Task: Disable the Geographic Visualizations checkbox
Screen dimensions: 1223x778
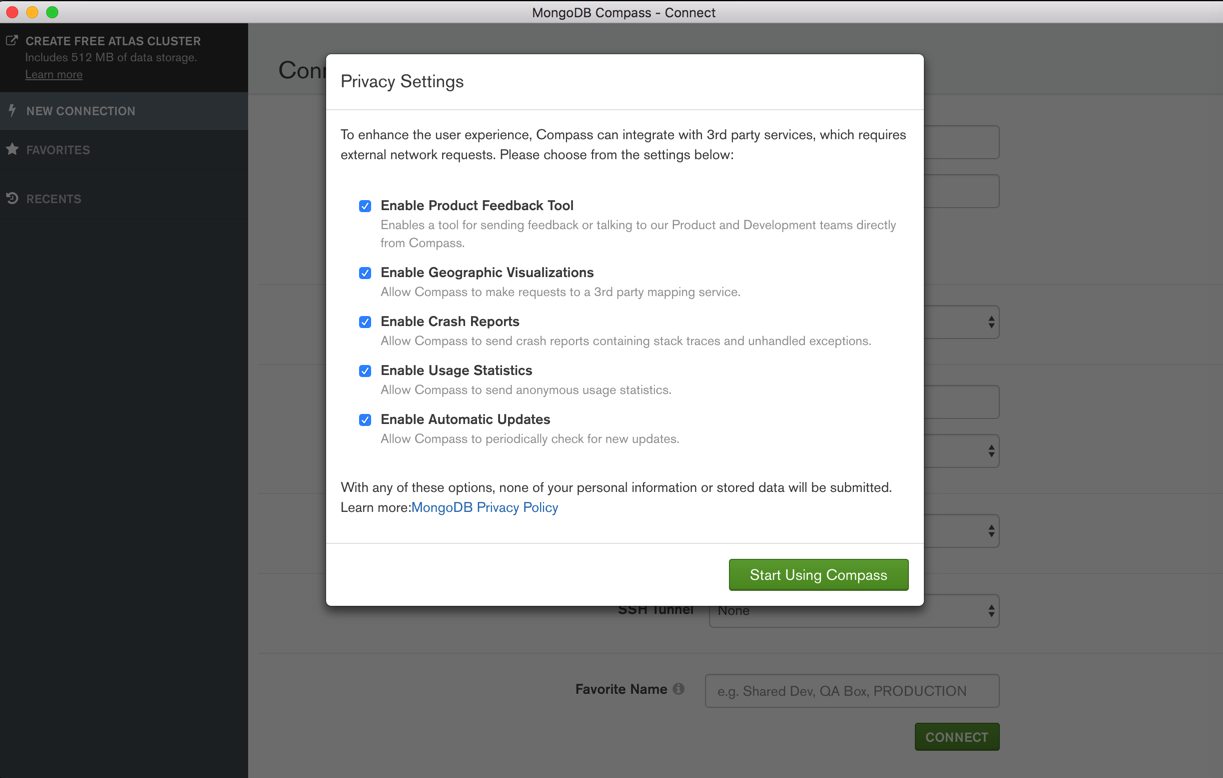Action: (x=365, y=273)
